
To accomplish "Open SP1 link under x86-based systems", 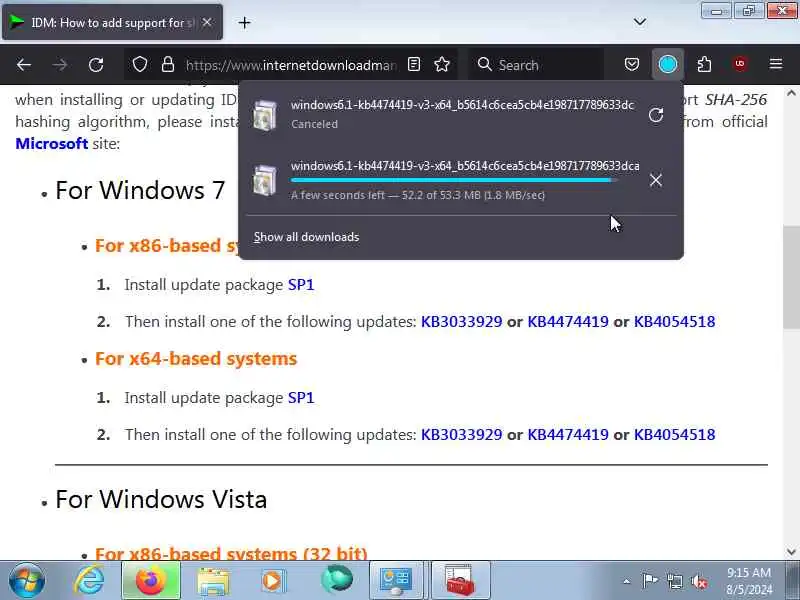I will click(301, 285).
